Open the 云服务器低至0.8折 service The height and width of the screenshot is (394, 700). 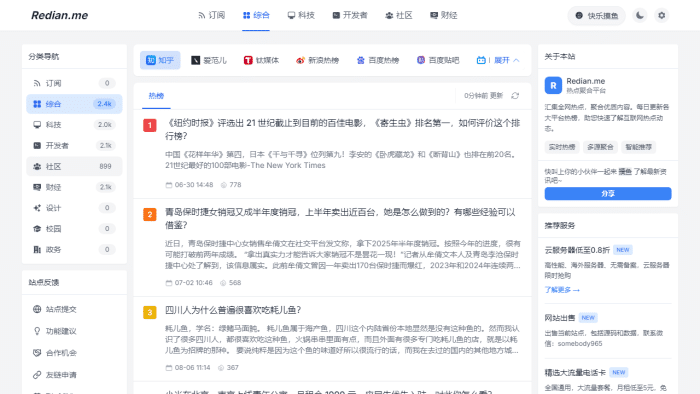point(577,250)
